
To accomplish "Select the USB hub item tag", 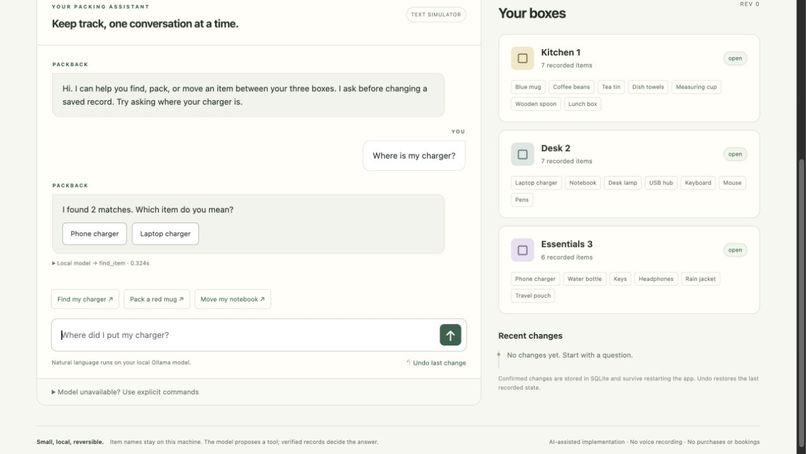I will tap(661, 183).
